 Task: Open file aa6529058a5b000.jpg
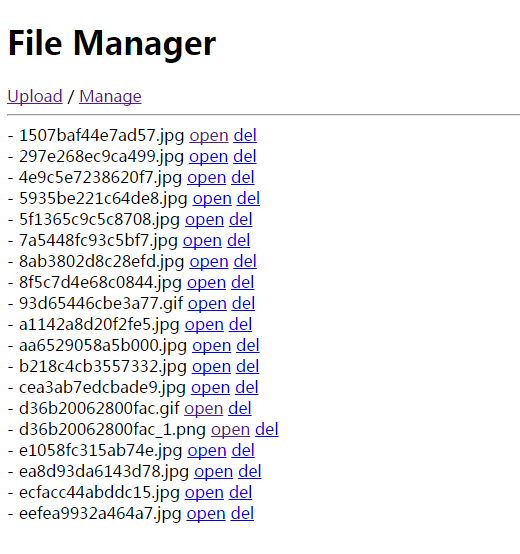point(212,346)
